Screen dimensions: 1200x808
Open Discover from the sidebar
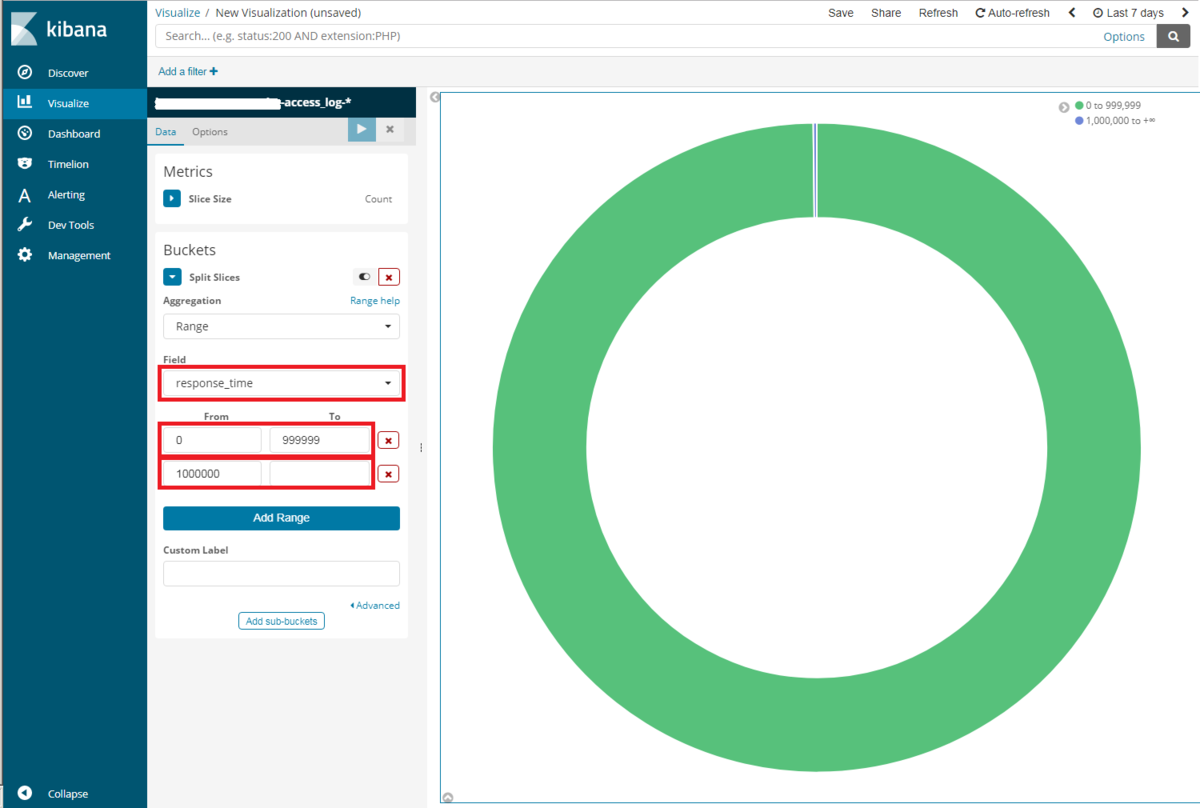pyautogui.click(x=68, y=73)
